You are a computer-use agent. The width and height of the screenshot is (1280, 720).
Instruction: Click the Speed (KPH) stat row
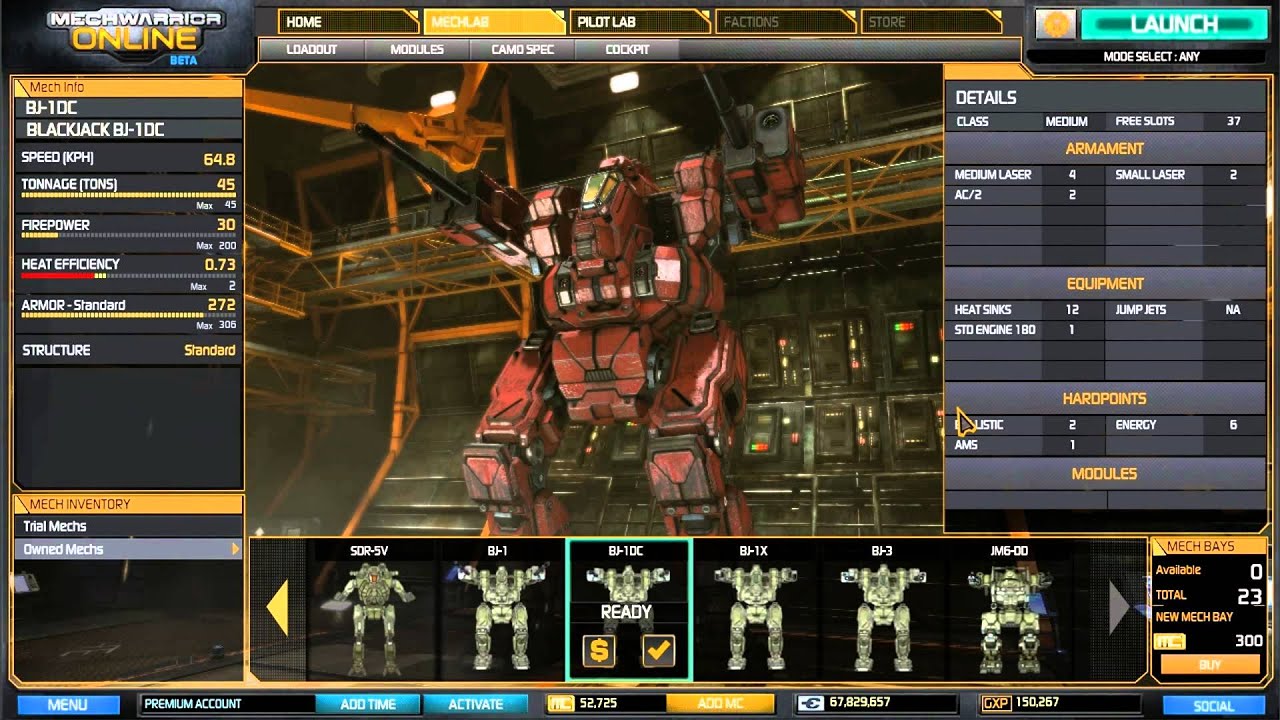click(128, 159)
